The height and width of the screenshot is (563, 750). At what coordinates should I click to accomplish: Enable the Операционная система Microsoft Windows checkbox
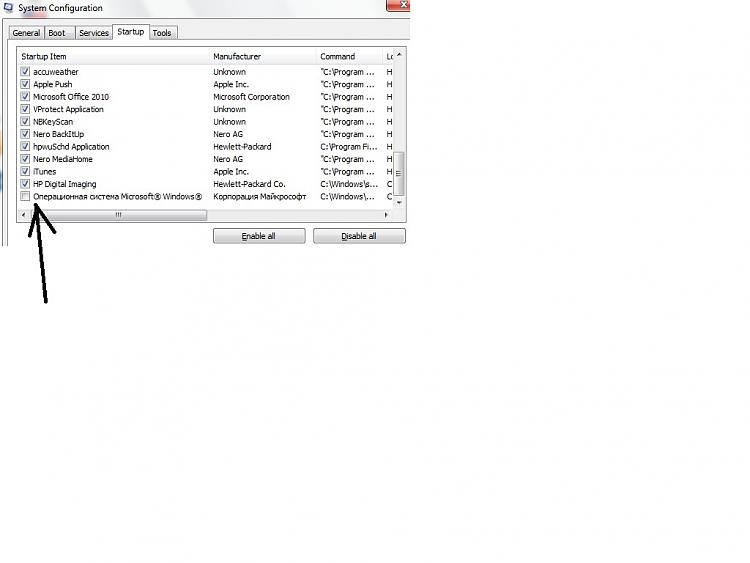(25, 196)
